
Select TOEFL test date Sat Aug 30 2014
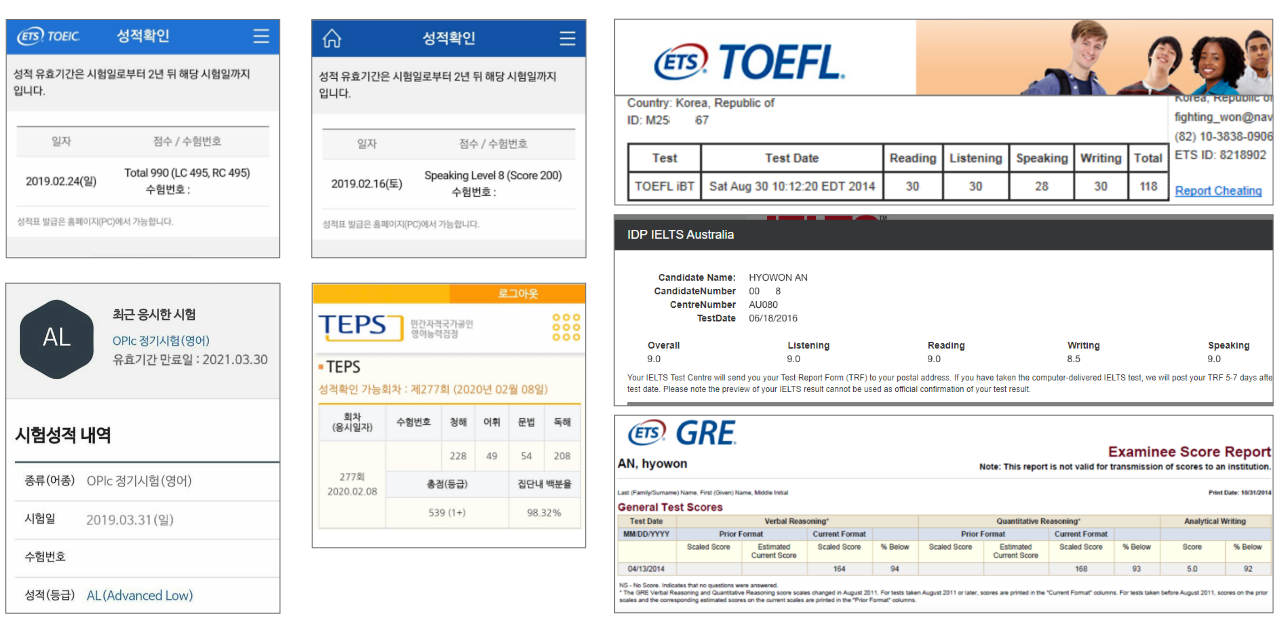[792, 186]
